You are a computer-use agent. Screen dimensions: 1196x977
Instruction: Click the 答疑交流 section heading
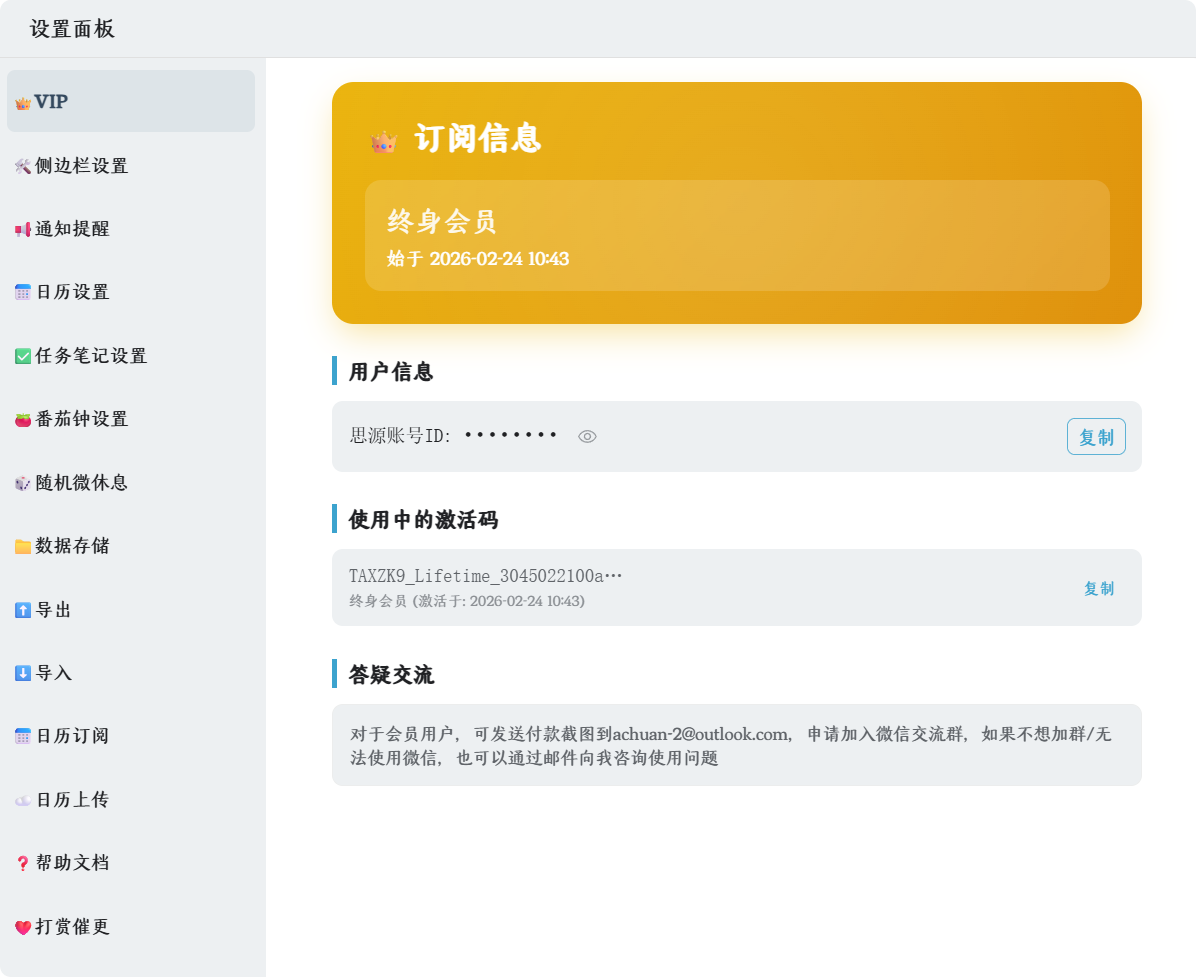(x=391, y=674)
